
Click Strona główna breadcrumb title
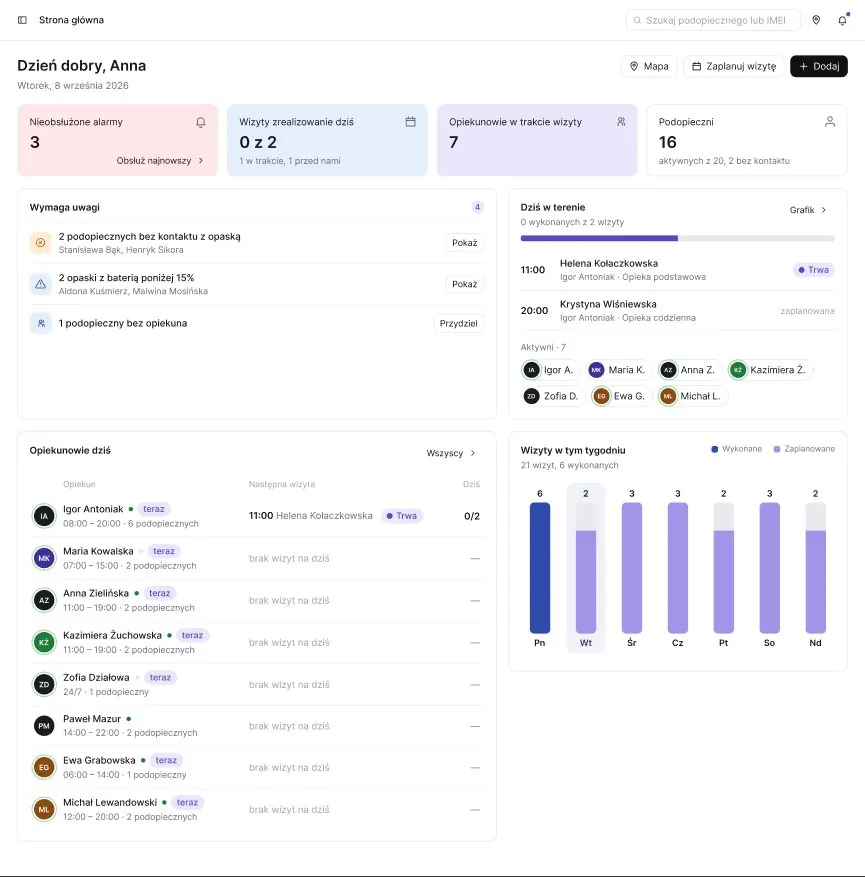[72, 20]
